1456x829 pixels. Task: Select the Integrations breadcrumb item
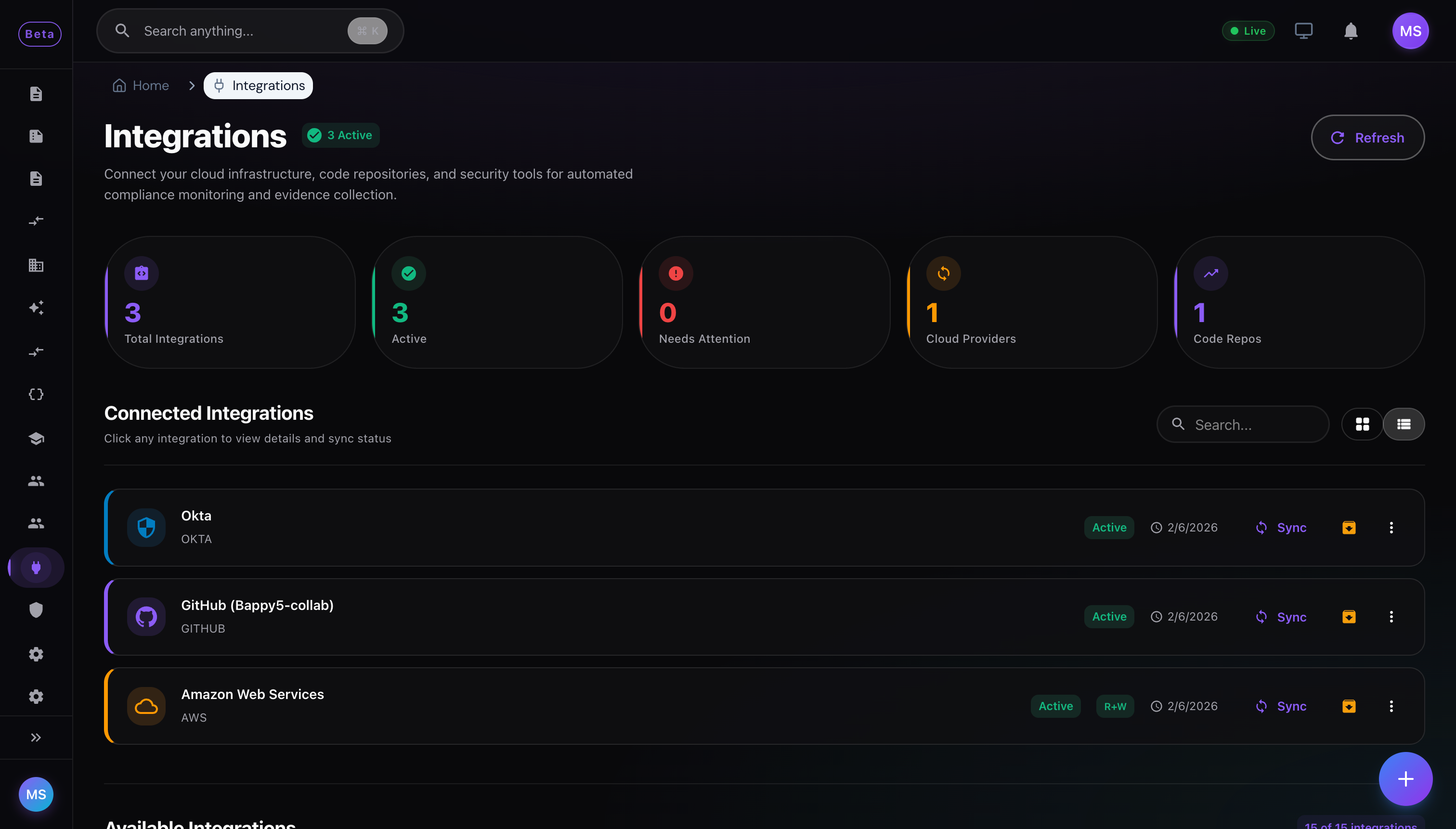258,85
